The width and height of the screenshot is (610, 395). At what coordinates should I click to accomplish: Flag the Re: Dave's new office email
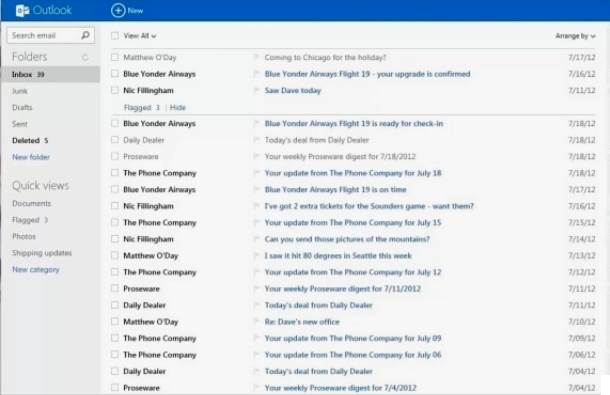[x=256, y=321]
